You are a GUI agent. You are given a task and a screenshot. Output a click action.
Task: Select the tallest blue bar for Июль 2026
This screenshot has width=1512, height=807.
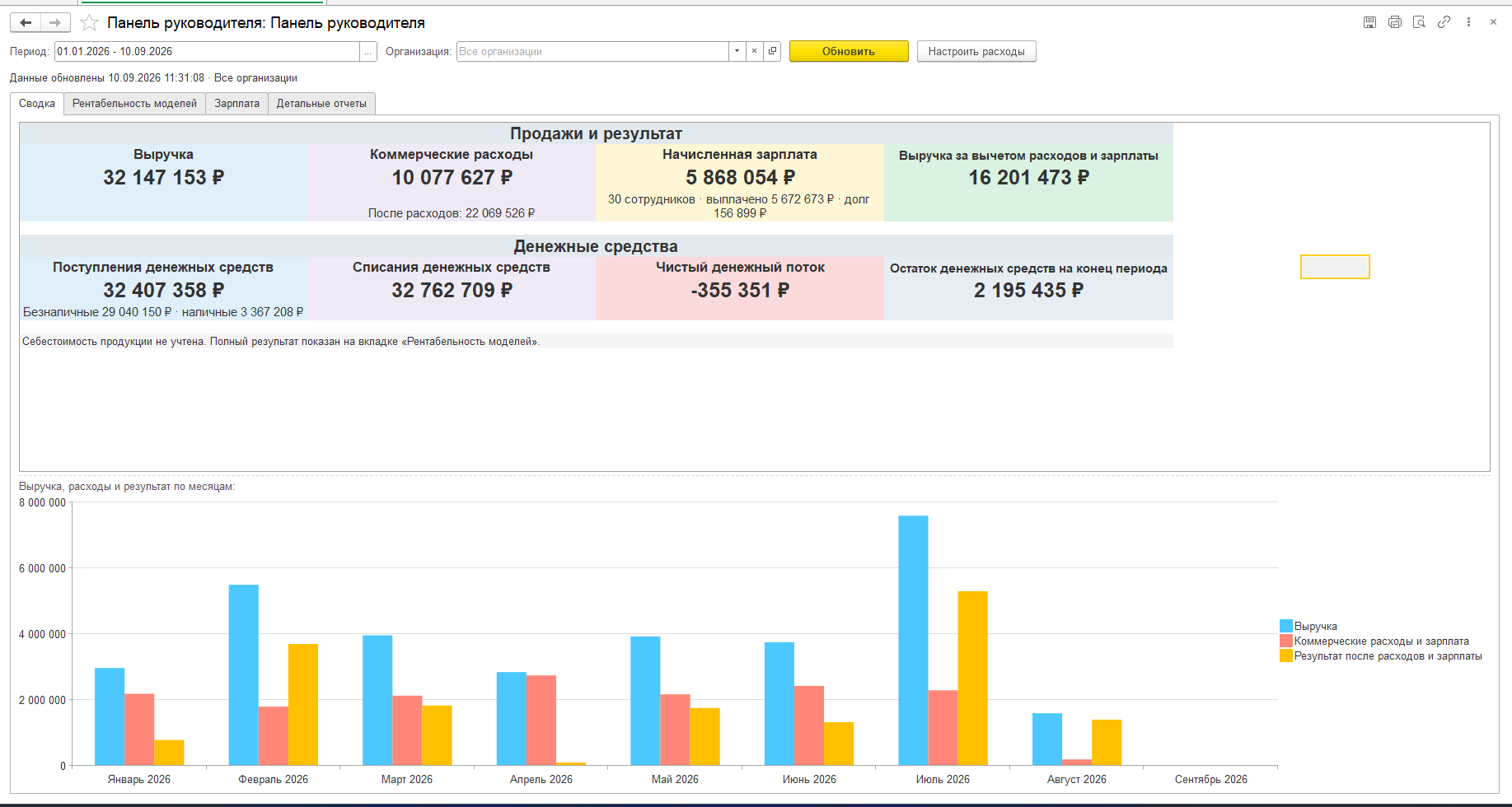(913, 641)
